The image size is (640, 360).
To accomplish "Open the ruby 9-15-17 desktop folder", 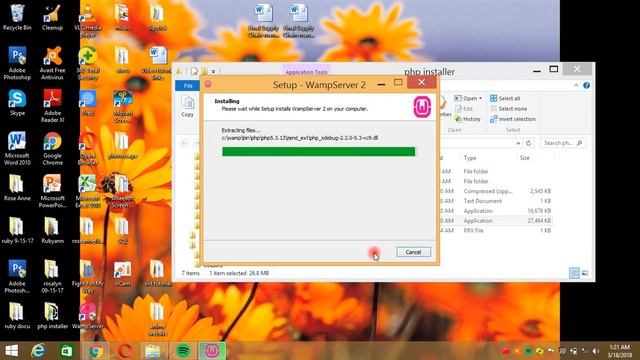I will [x=17, y=230].
